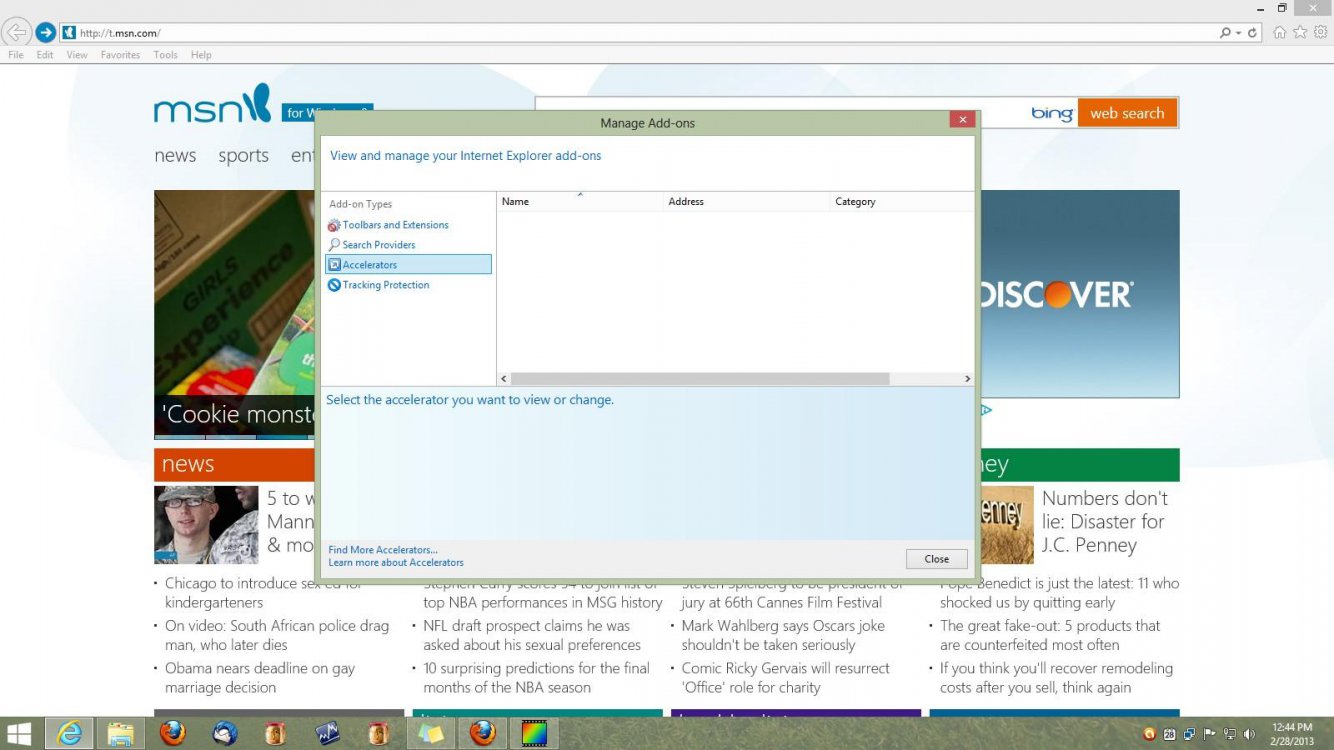Click the first Firefox taskbar icon
Image resolution: width=1334 pixels, height=750 pixels.
click(173, 733)
